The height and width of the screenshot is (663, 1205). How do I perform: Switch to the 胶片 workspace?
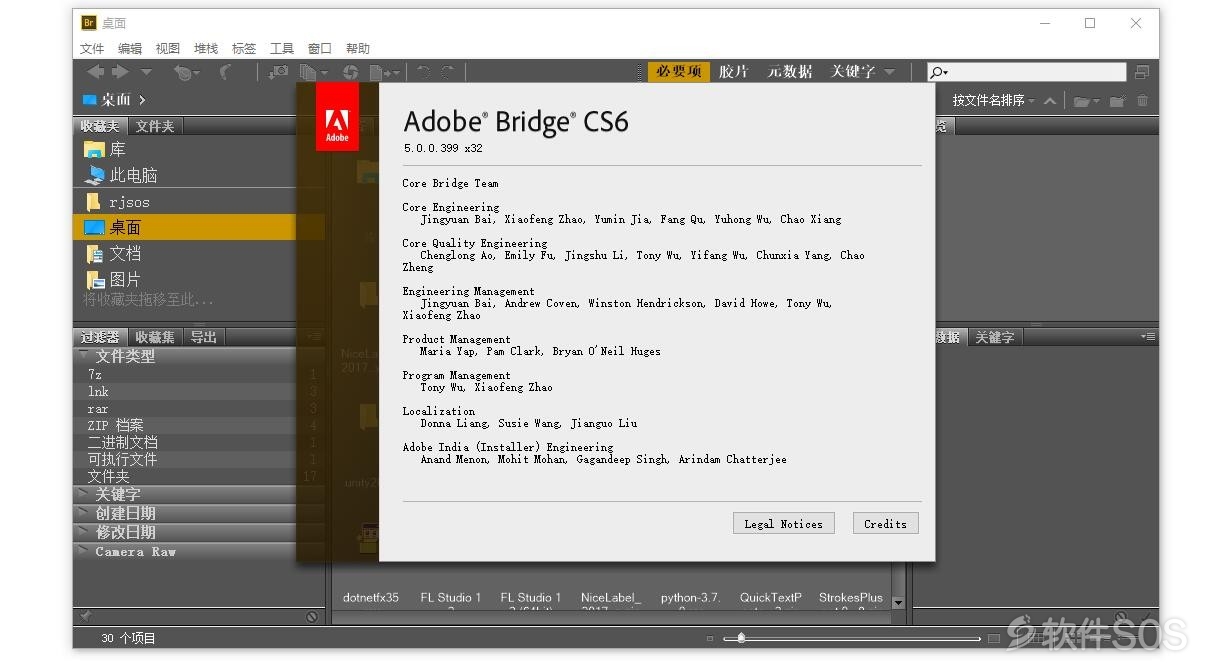[x=733, y=72]
